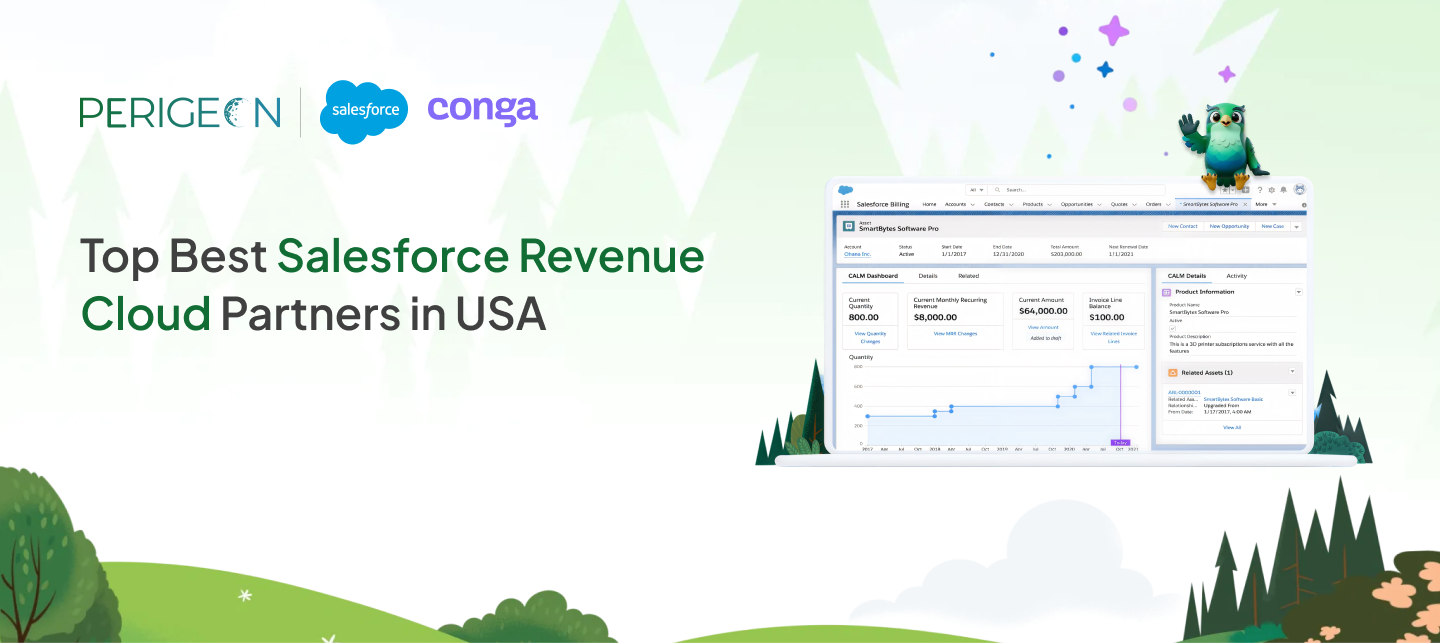Screen dimensions: 1440x643
Task: Click View Related Invoice Lines link
Action: pyautogui.click(x=1113, y=337)
